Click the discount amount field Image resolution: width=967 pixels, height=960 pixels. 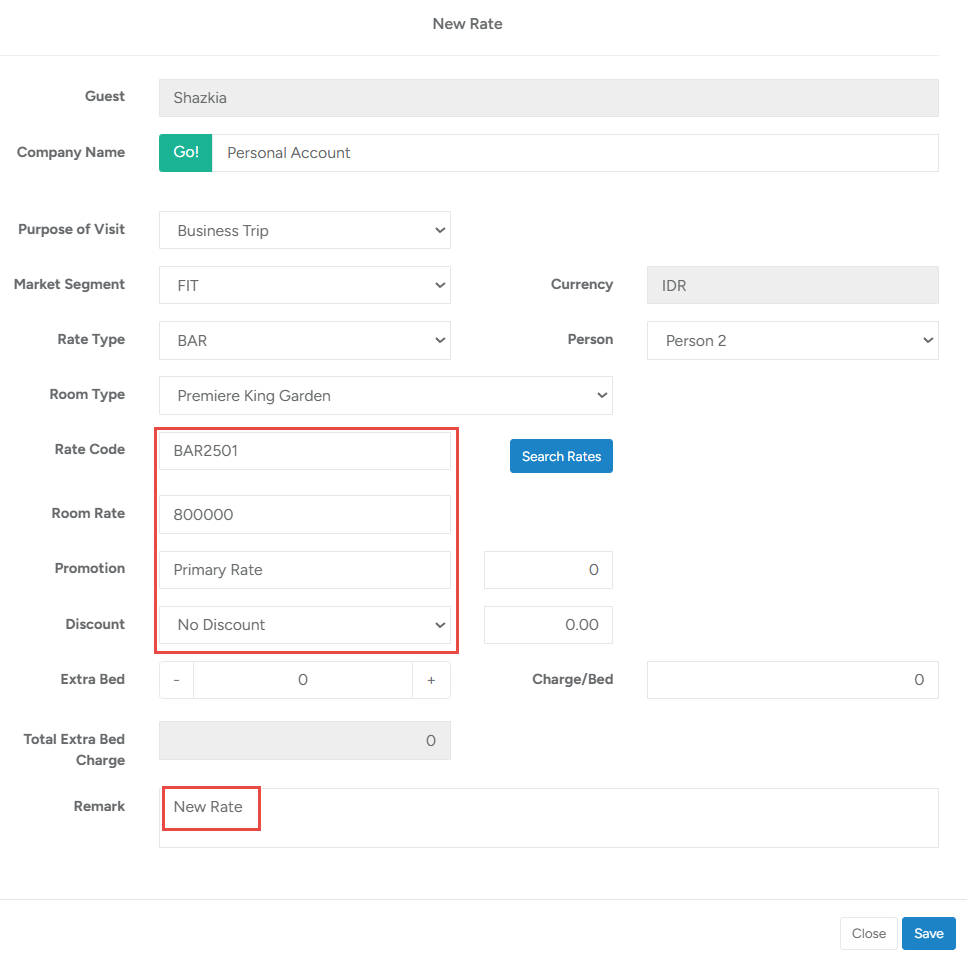[x=548, y=625]
